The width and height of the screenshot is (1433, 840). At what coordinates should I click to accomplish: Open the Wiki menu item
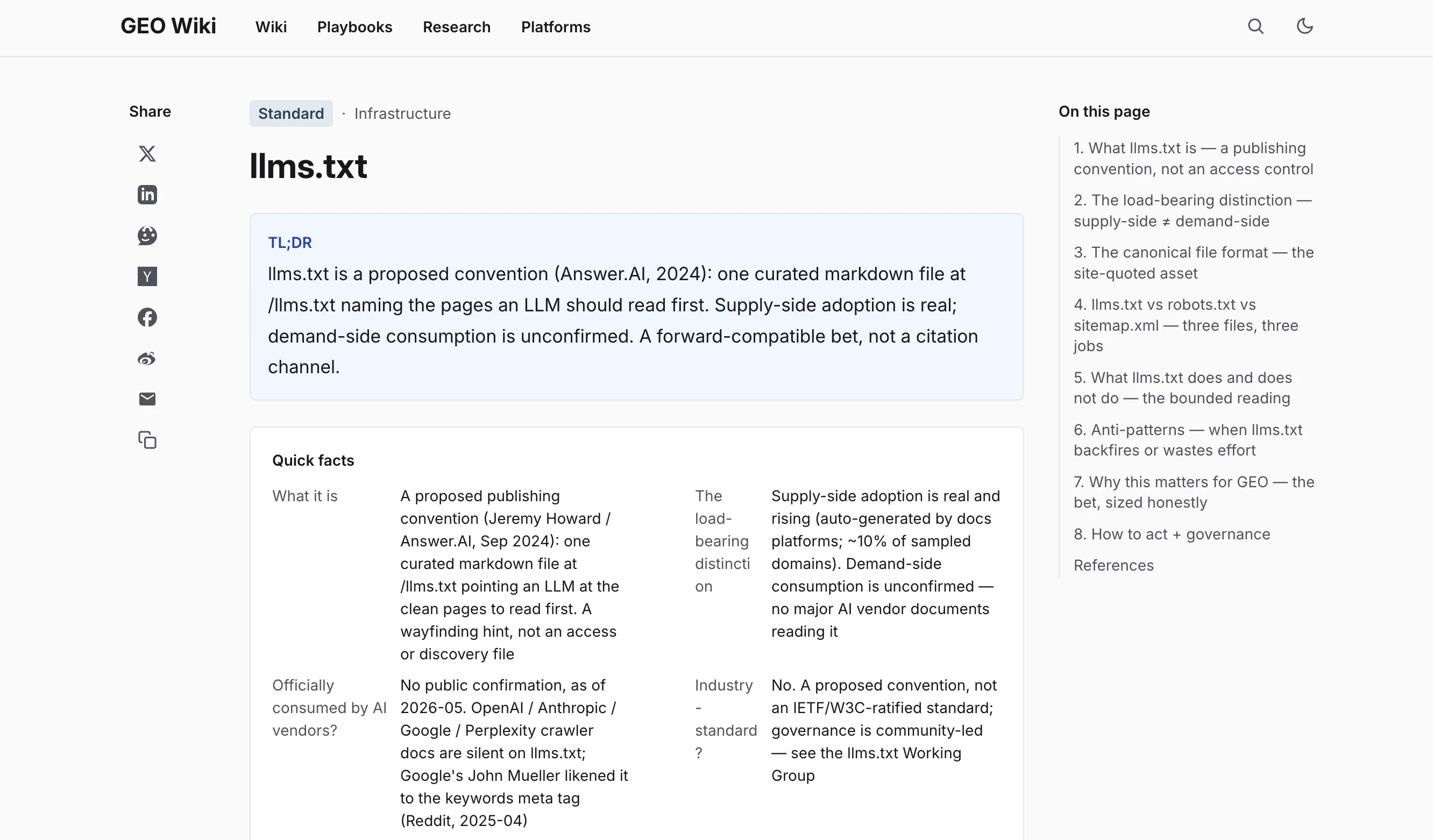tap(271, 27)
